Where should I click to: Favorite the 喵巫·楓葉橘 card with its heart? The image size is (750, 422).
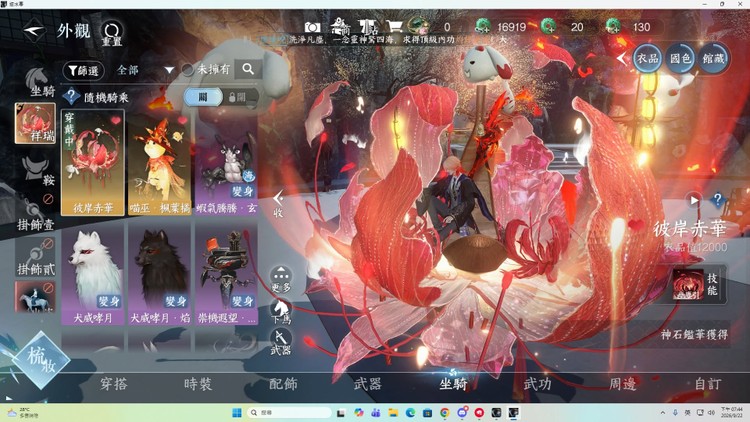pos(182,121)
